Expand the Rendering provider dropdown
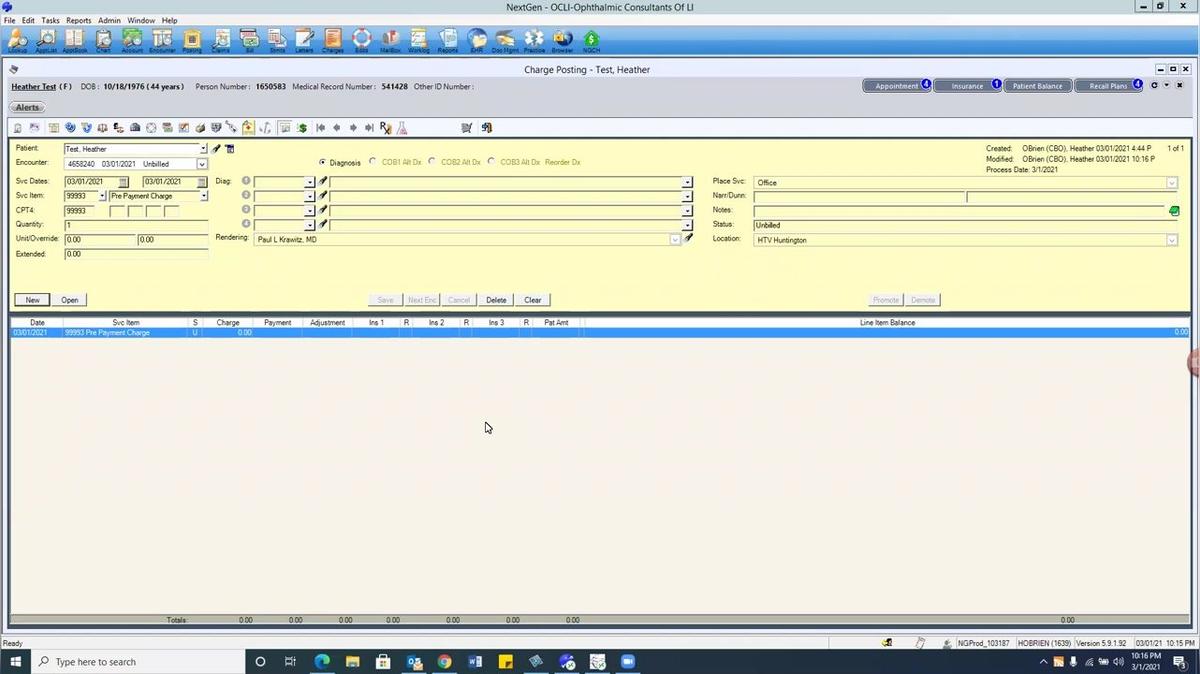The height and width of the screenshot is (674, 1200). click(x=674, y=239)
